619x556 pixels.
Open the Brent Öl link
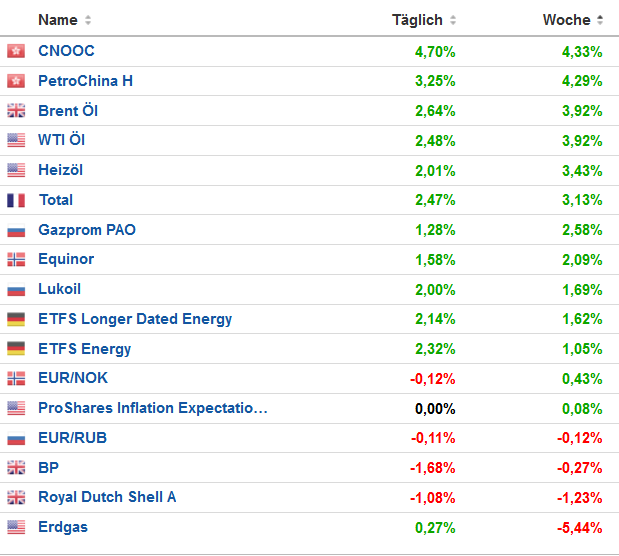pos(68,111)
